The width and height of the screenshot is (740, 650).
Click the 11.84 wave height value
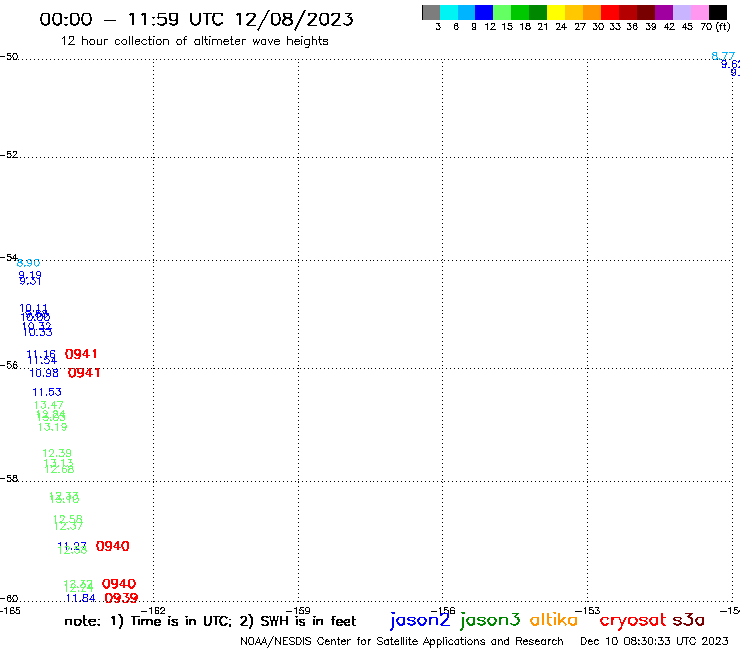[80, 598]
